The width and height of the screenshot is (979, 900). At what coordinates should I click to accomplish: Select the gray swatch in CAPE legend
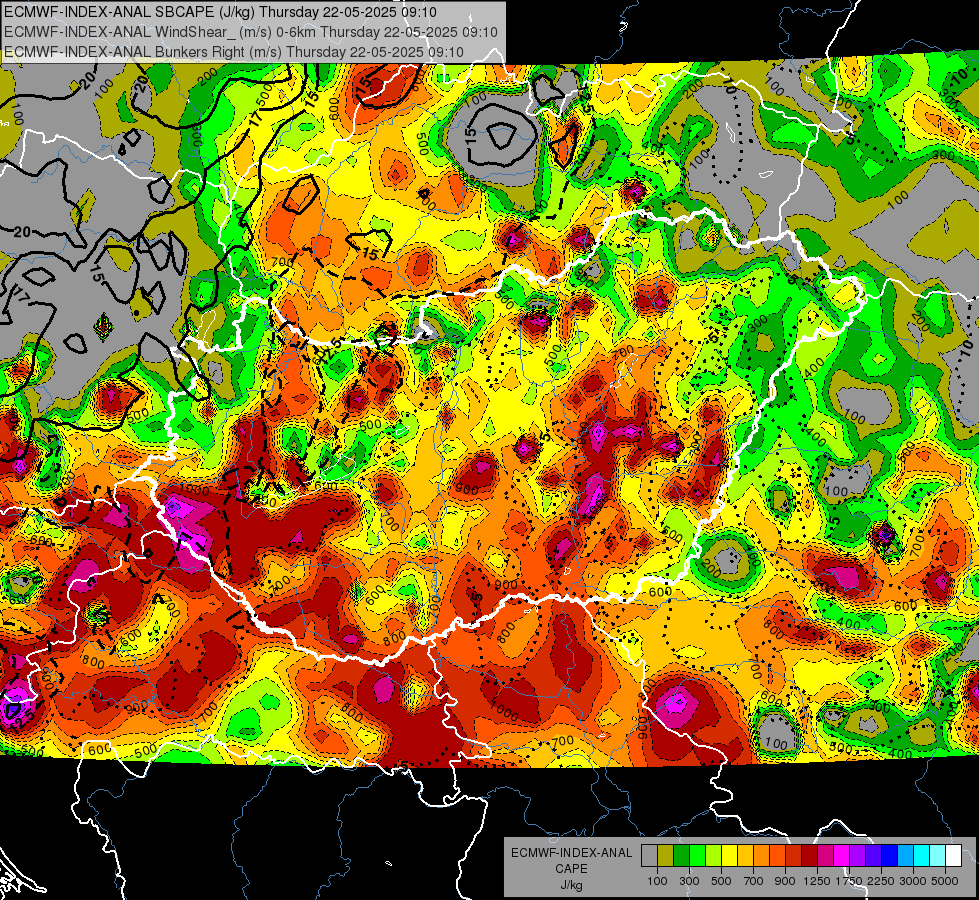tap(649, 856)
